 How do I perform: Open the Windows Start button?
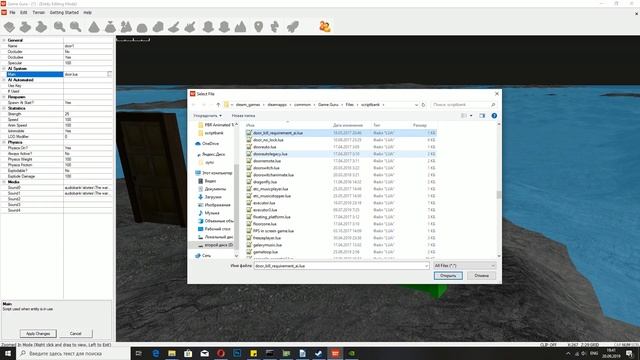(x=8, y=353)
